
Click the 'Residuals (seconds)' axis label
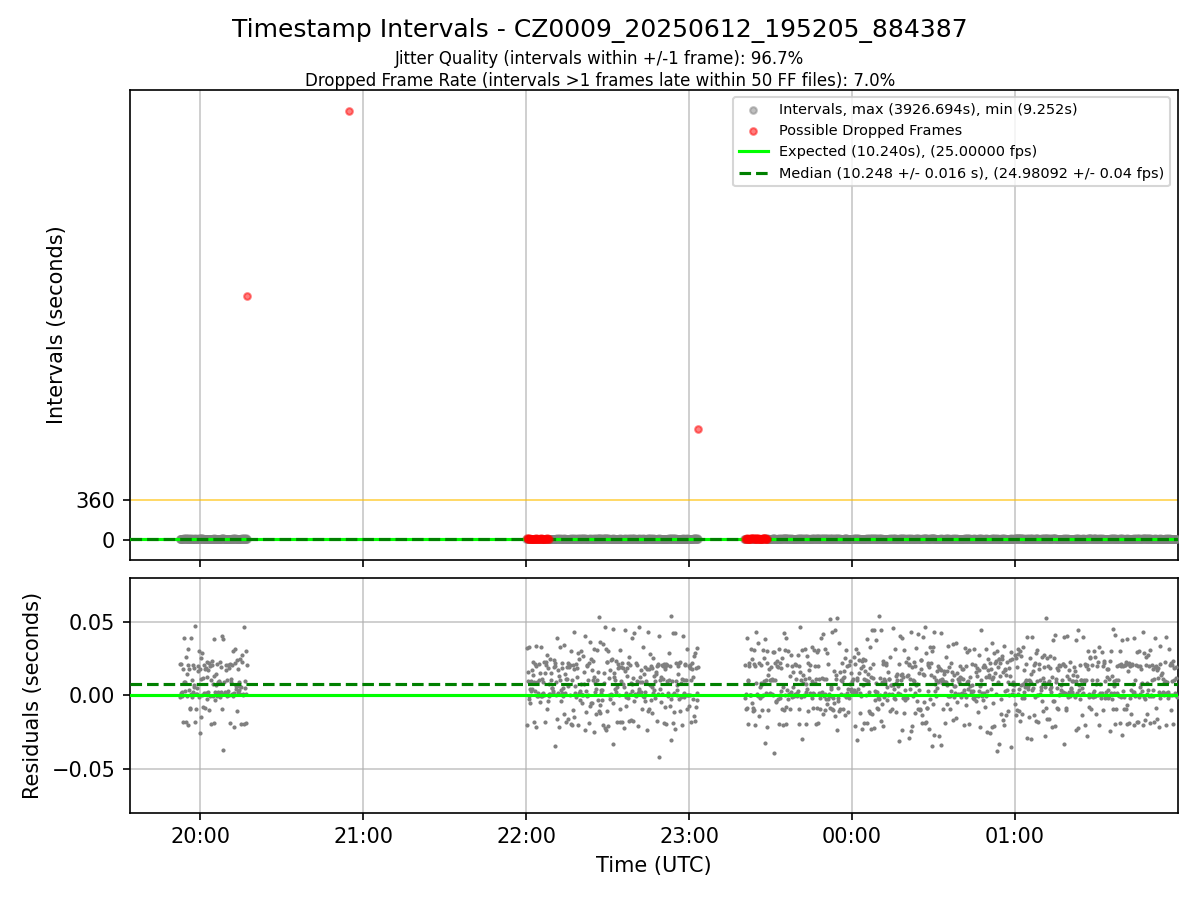pyautogui.click(x=32, y=696)
